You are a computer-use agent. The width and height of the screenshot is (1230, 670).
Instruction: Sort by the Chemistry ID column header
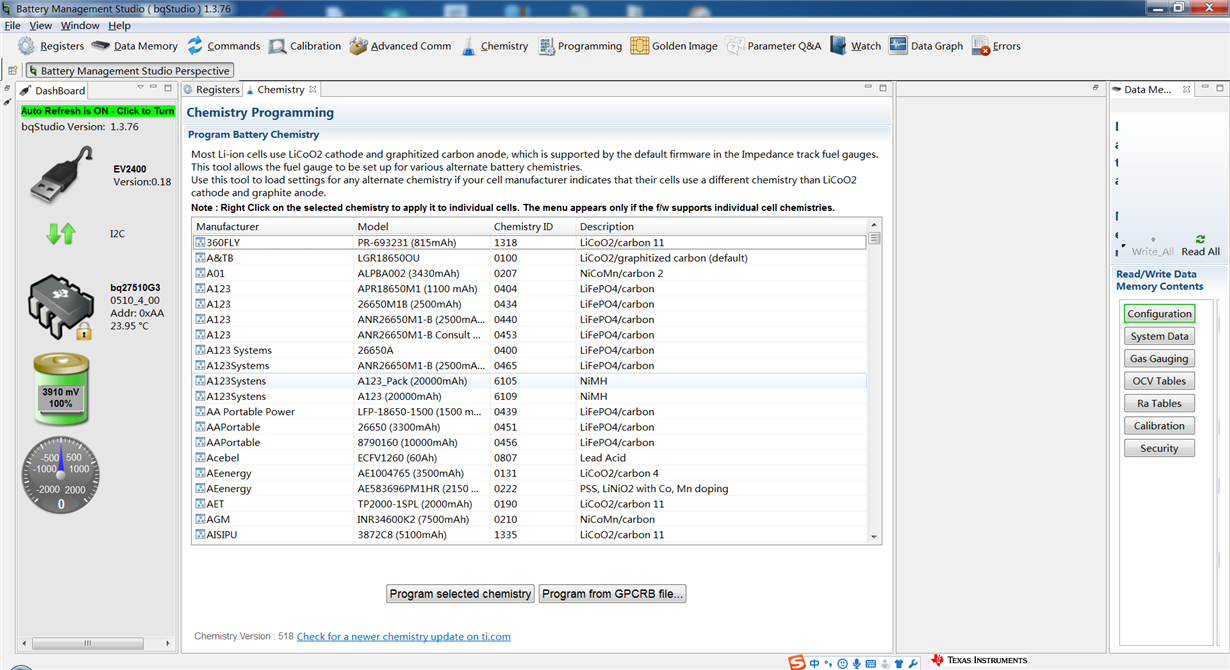(x=532, y=227)
